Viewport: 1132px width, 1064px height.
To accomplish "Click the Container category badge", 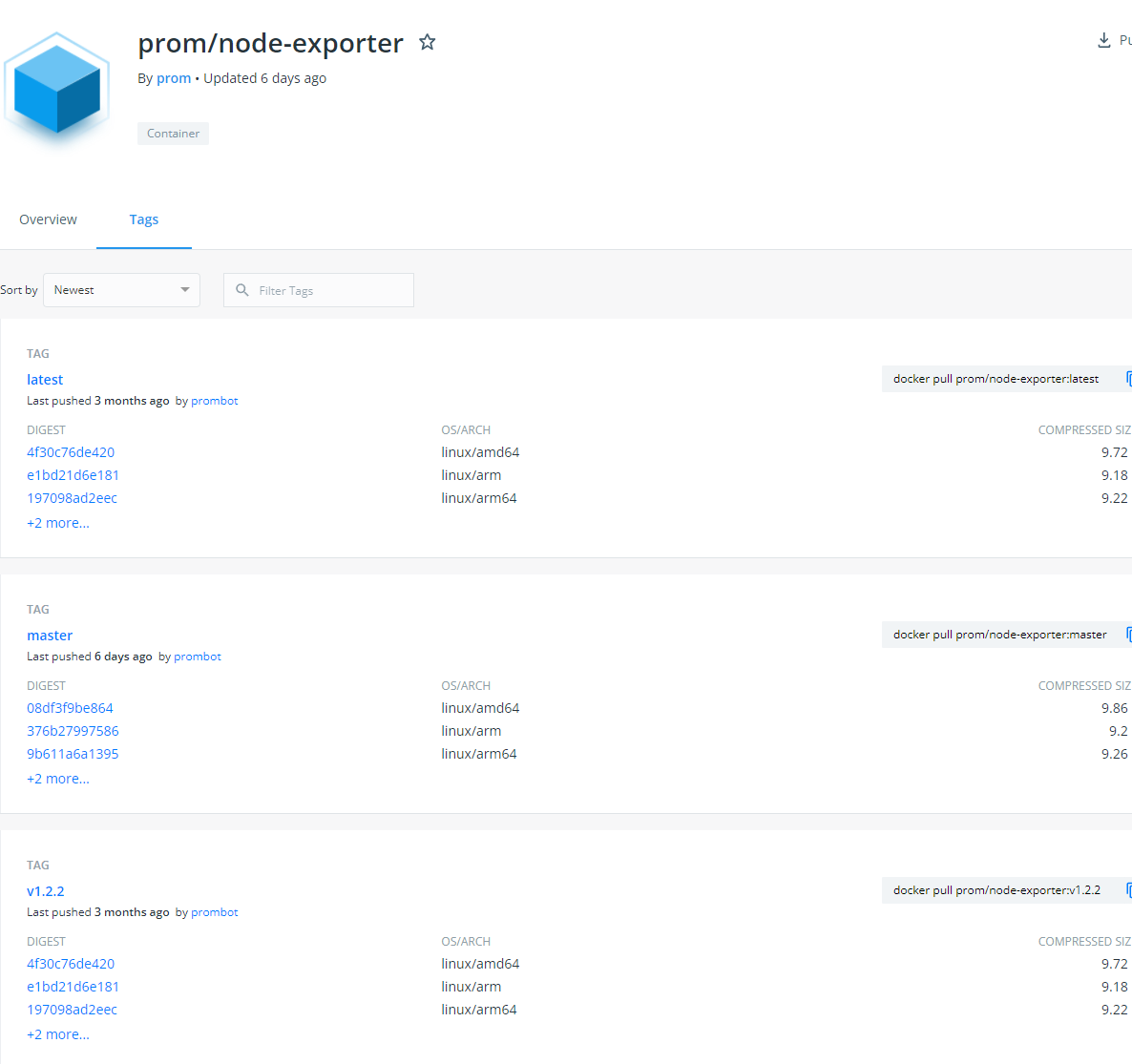I will (173, 134).
